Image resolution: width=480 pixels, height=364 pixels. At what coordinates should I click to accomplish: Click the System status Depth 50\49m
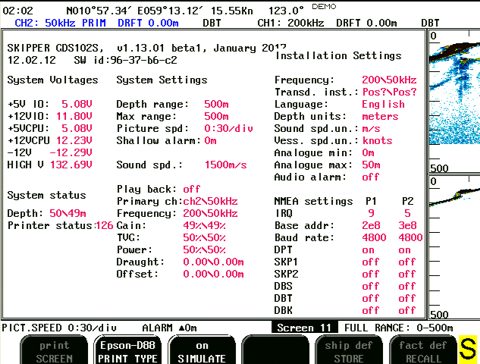(x=68, y=213)
